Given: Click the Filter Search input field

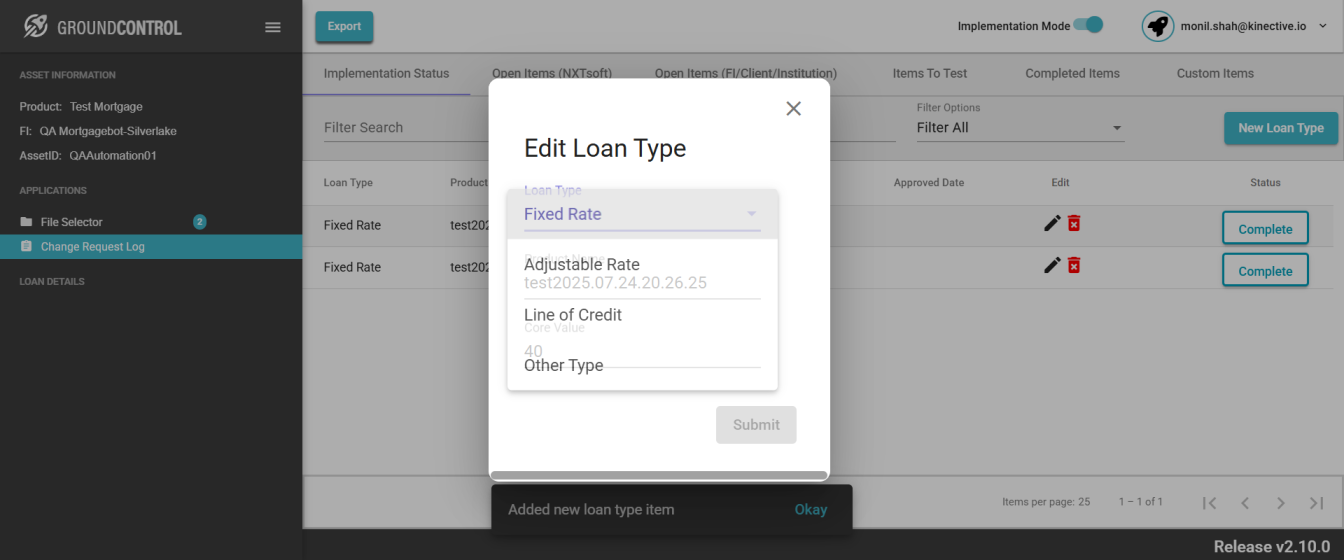Looking at the screenshot, I should click(x=400, y=128).
